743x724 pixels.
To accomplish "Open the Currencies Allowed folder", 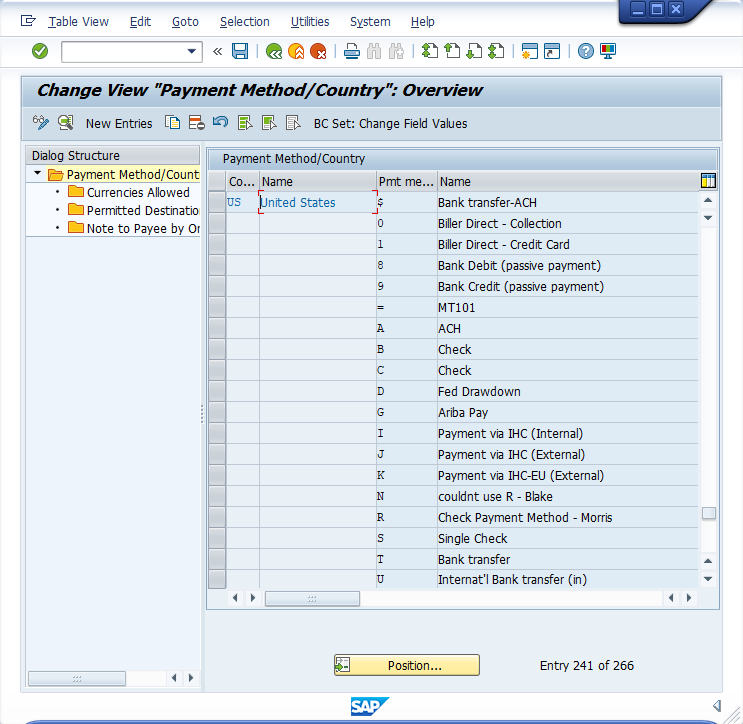I will [x=76, y=192].
